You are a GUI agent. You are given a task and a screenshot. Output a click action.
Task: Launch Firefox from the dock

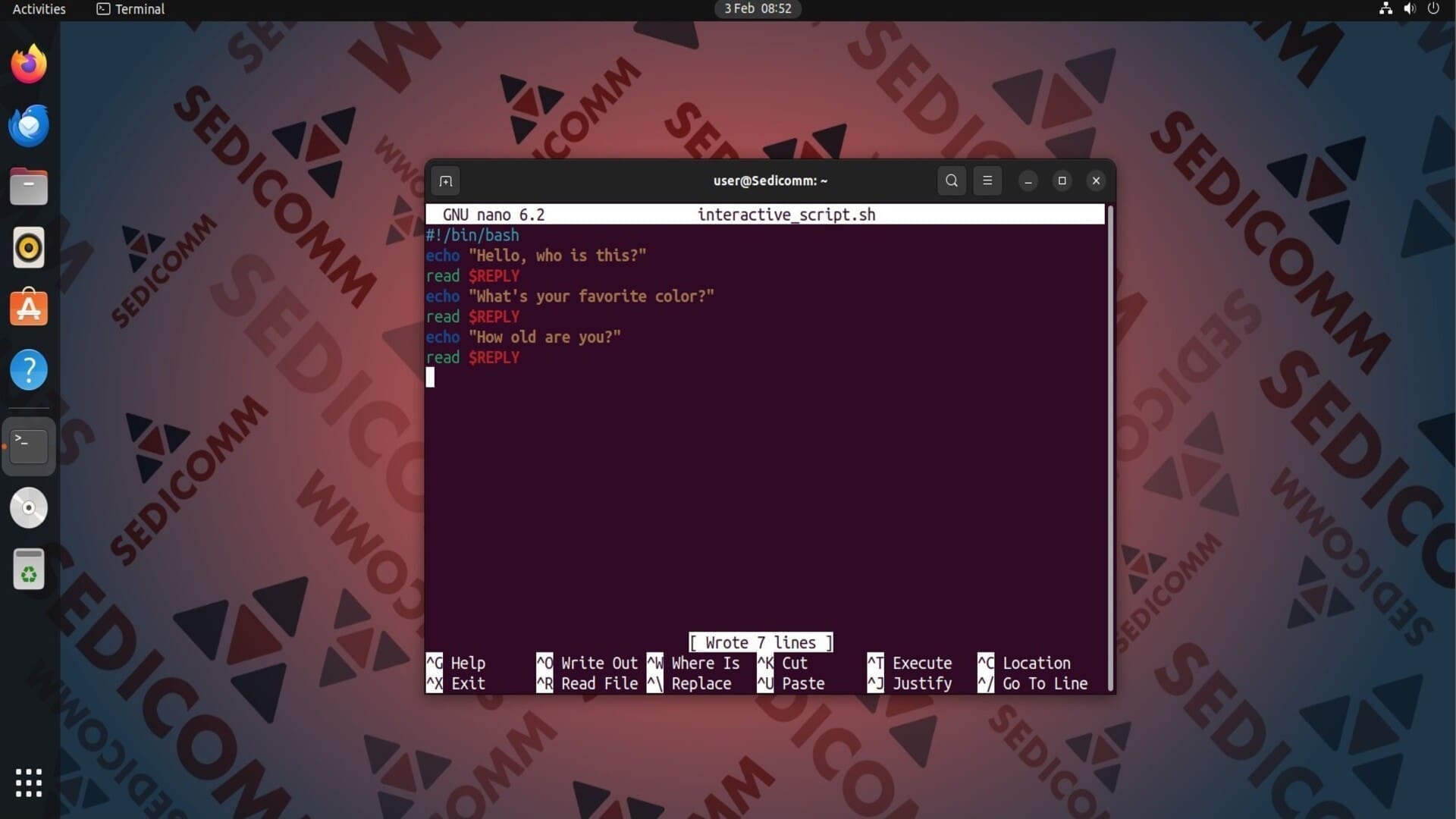29,64
